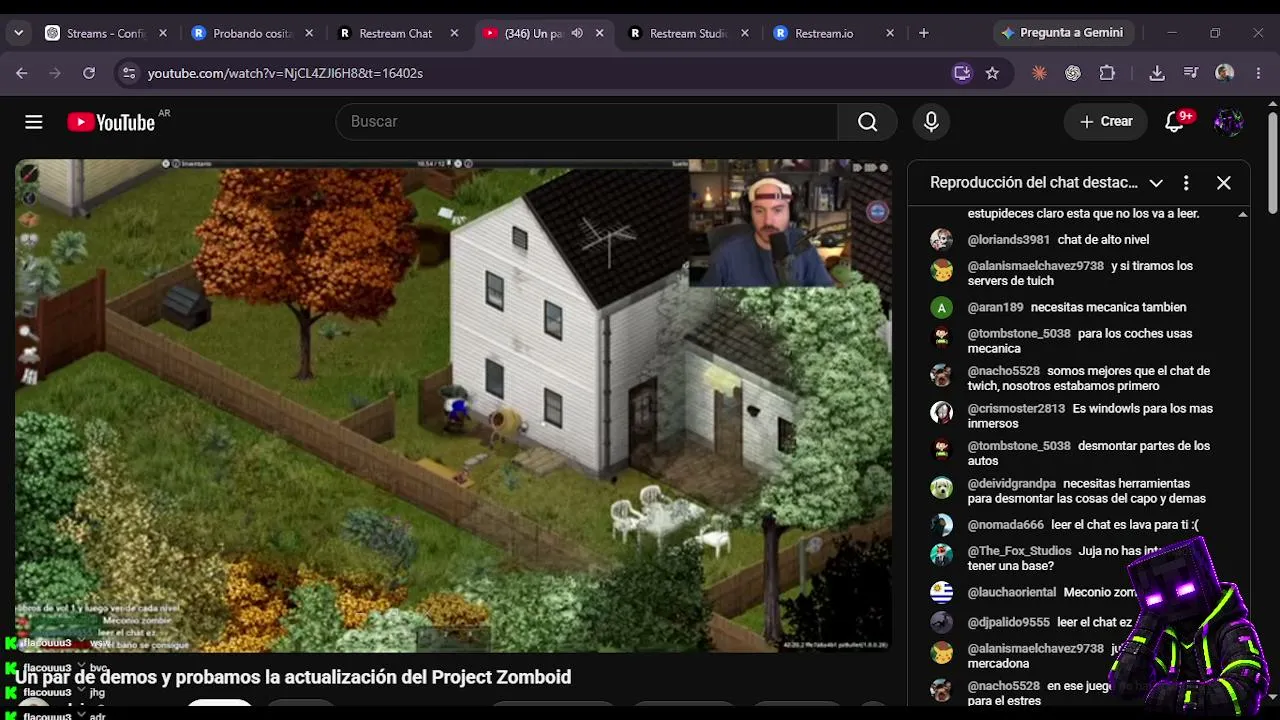Open @crismoster2813 chat profile
This screenshot has width=1280, height=720.
point(1016,409)
